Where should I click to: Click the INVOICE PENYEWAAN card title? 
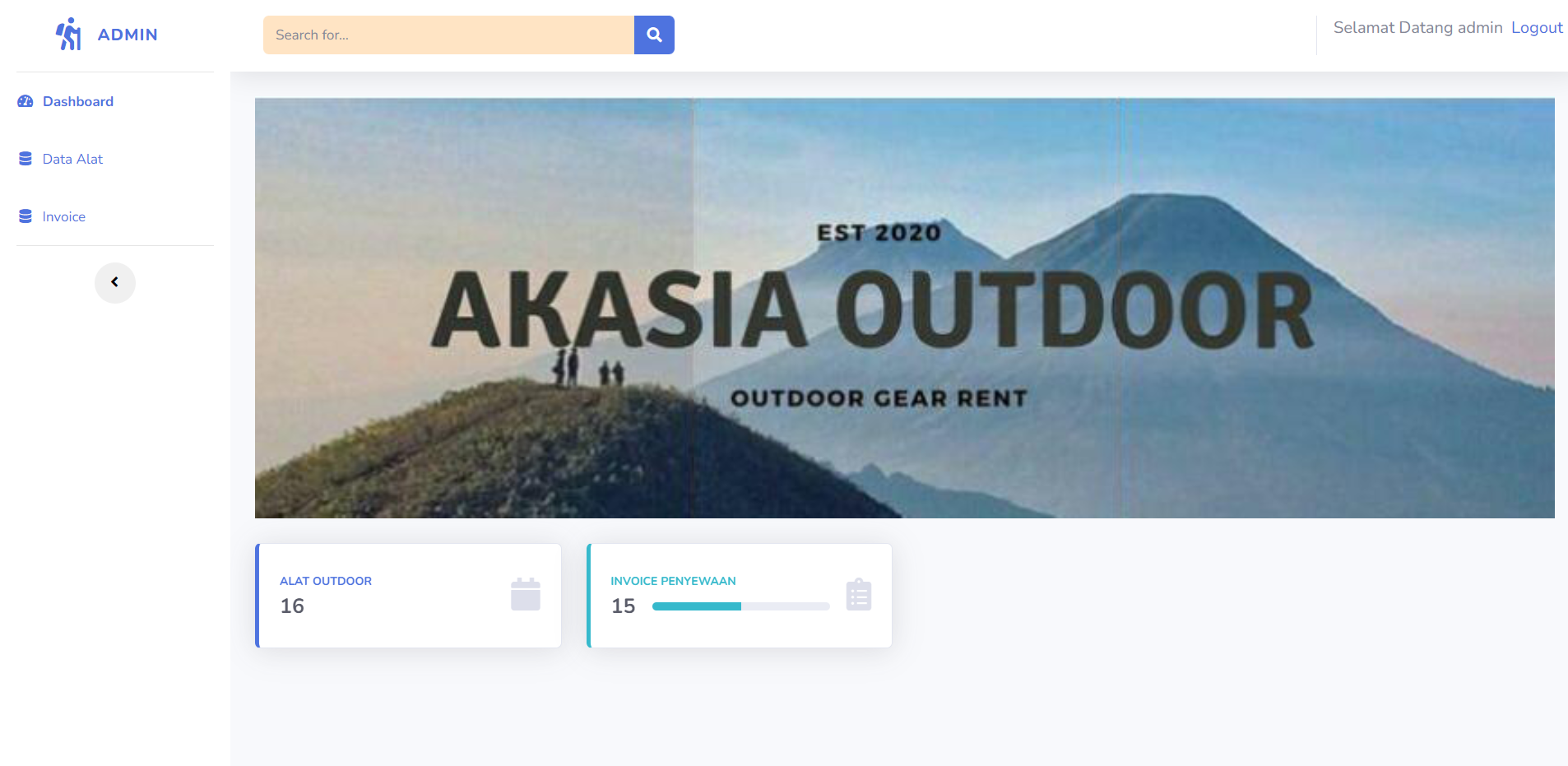[x=673, y=581]
